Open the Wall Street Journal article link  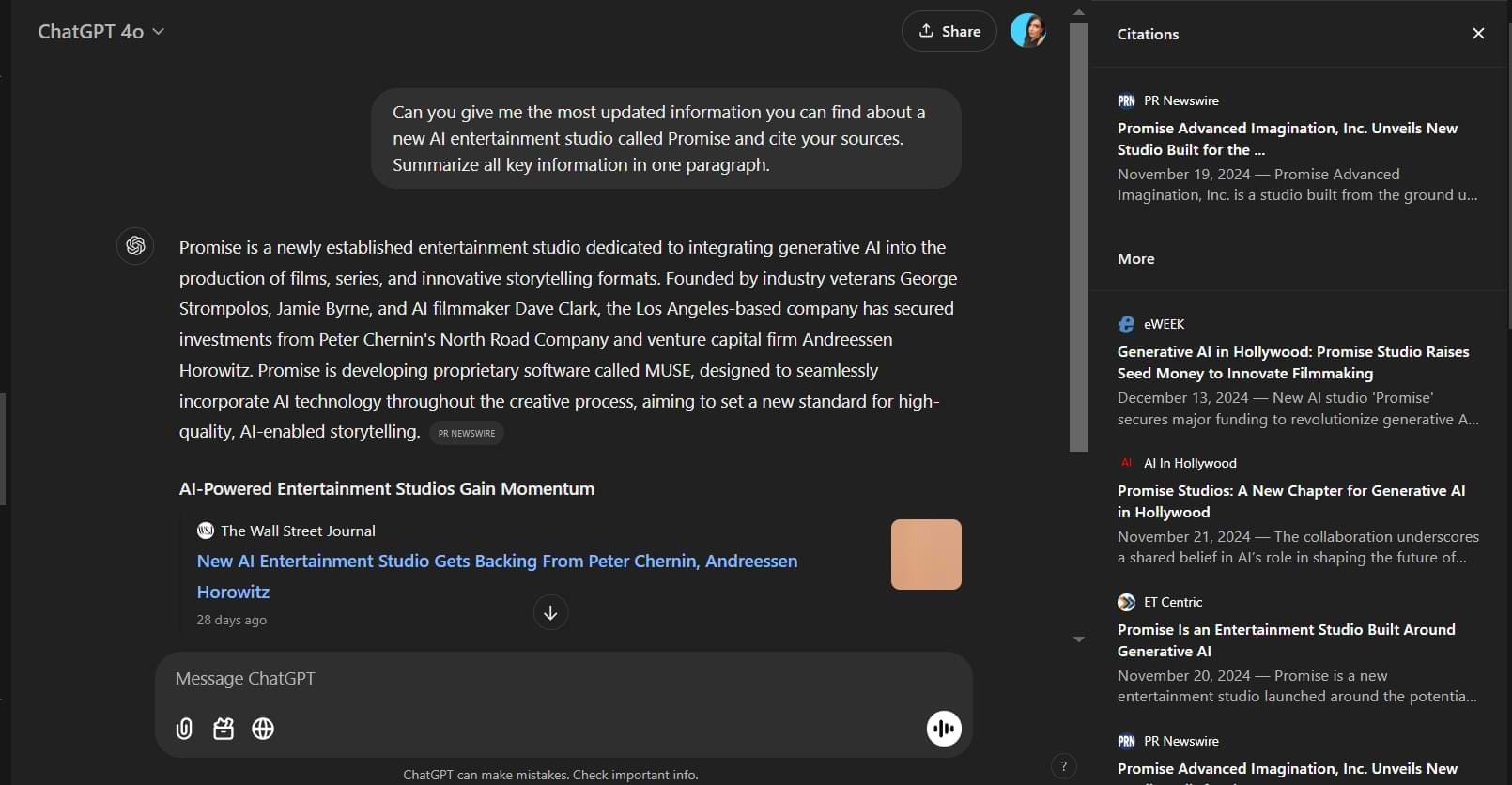coord(497,576)
